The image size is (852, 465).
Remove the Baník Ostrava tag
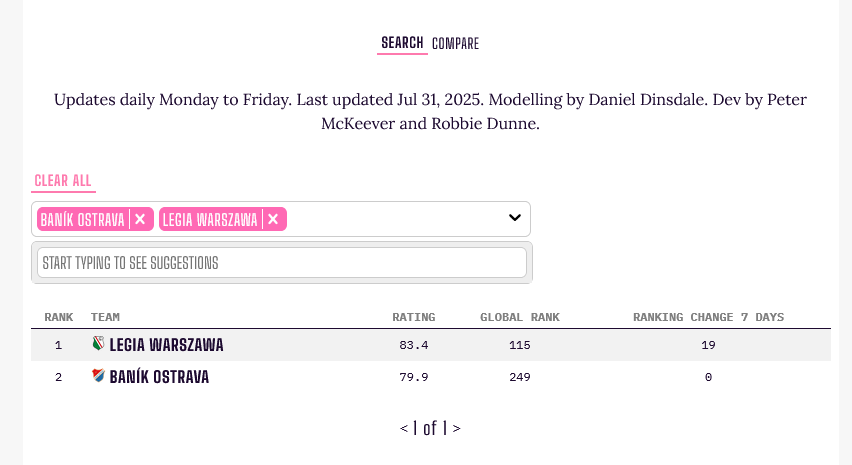[140, 219]
